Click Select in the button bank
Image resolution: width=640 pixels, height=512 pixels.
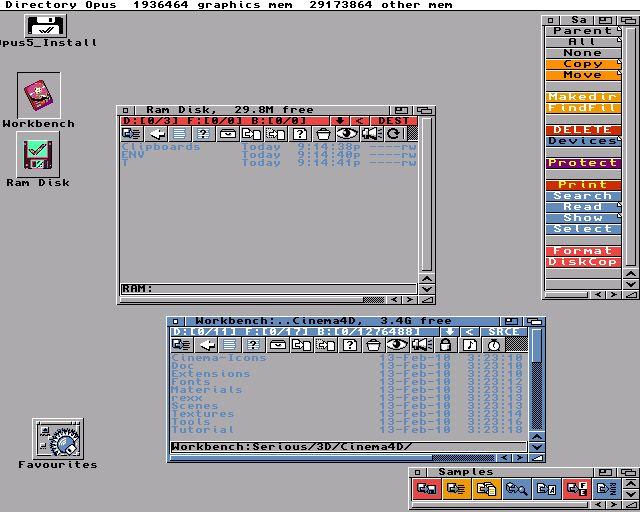(583, 229)
